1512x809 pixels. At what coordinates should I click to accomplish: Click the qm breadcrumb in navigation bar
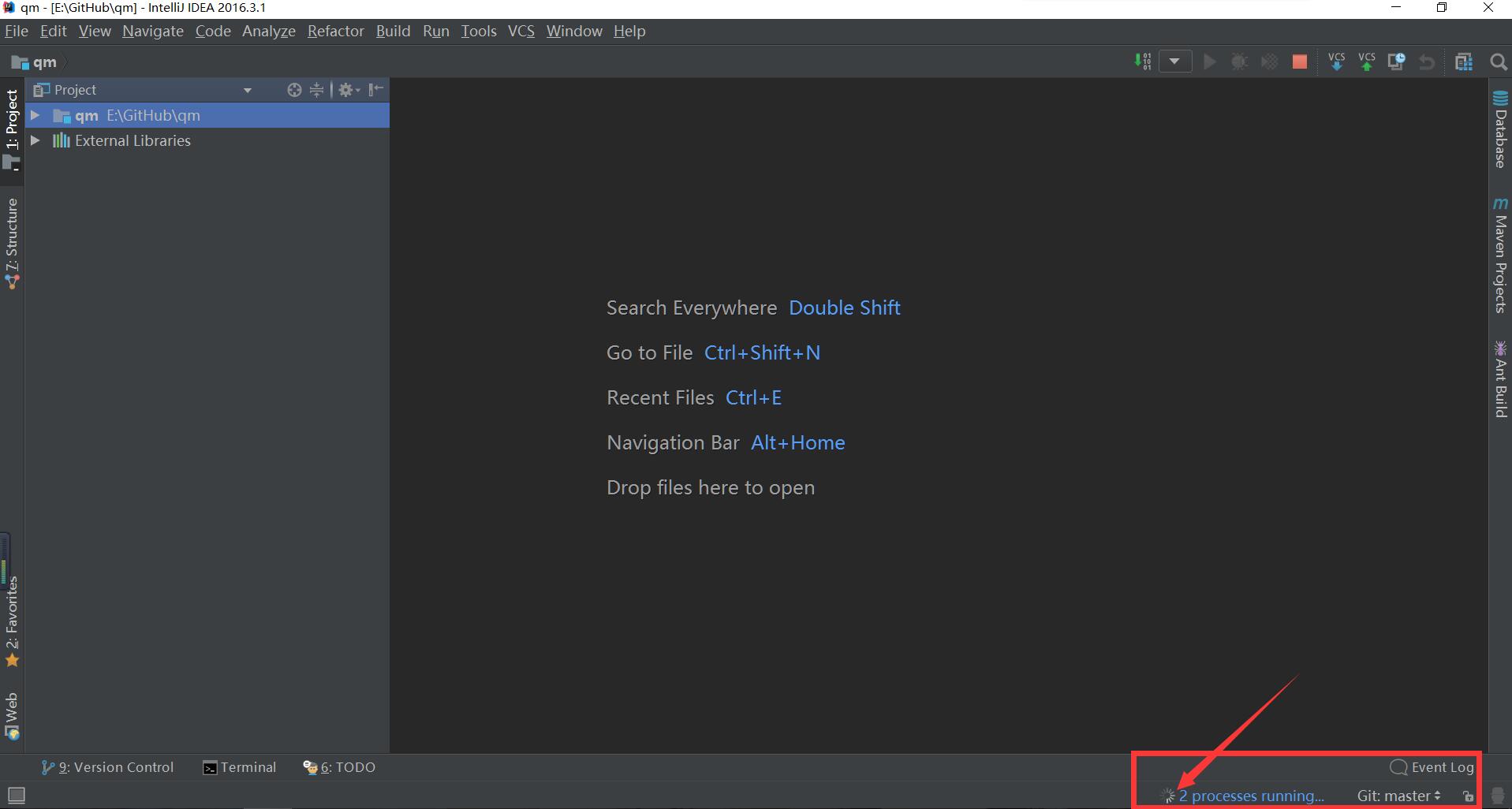point(35,62)
